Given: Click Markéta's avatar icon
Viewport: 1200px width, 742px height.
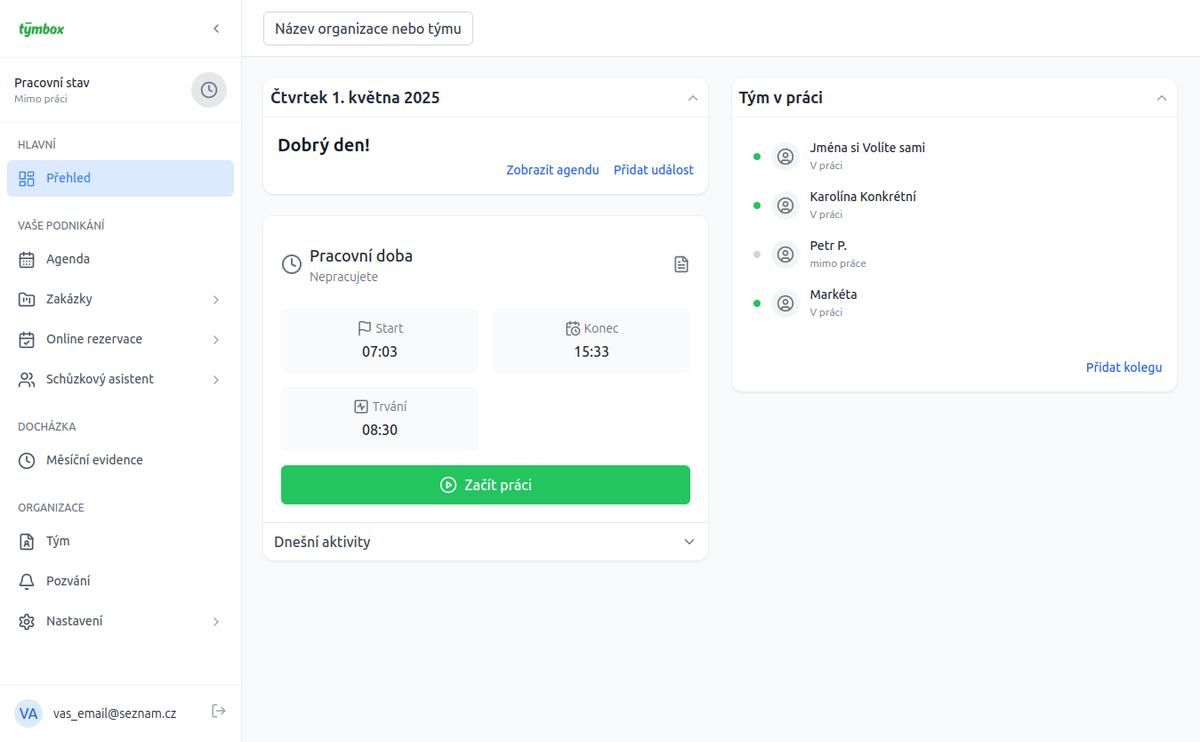Looking at the screenshot, I should pyautogui.click(x=786, y=303).
